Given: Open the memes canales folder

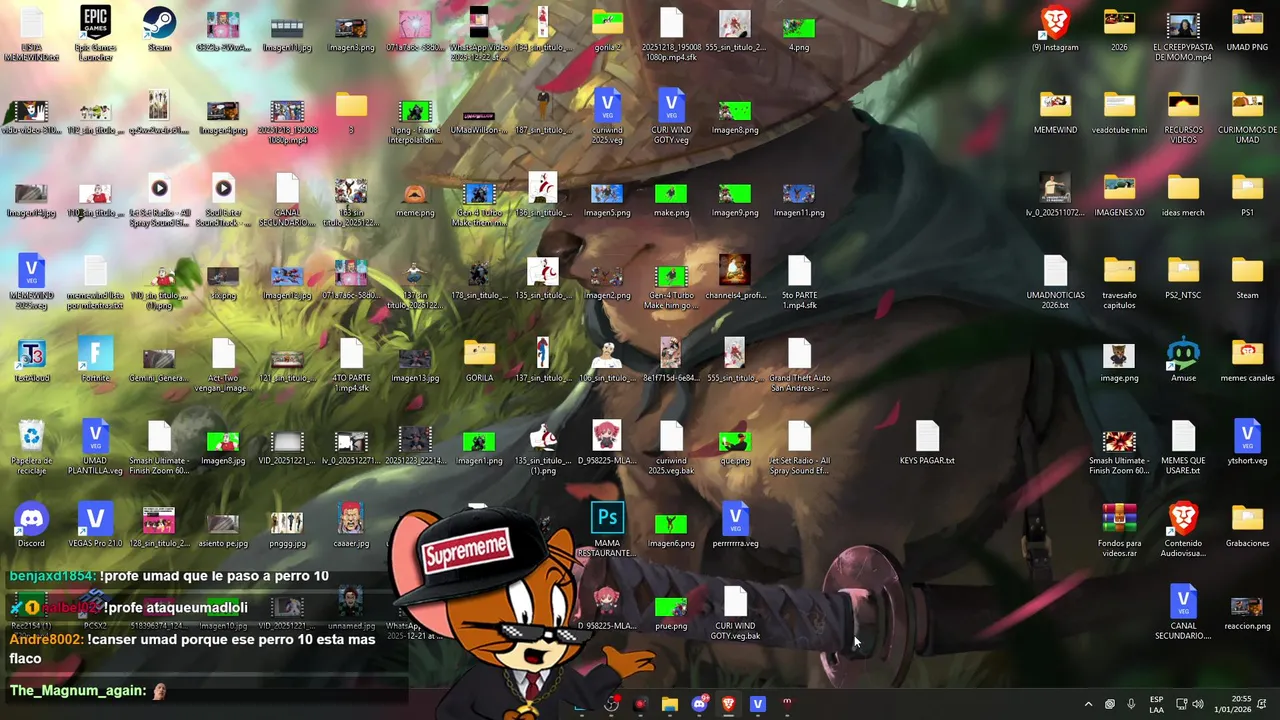Looking at the screenshot, I should [1247, 360].
